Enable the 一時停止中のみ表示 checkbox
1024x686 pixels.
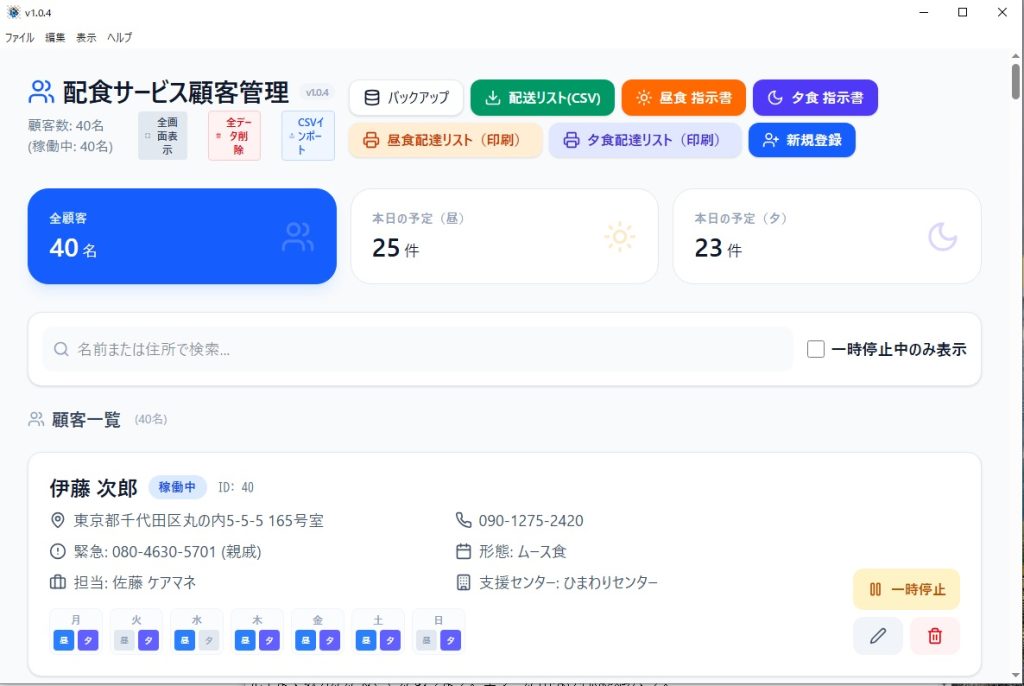tap(816, 349)
